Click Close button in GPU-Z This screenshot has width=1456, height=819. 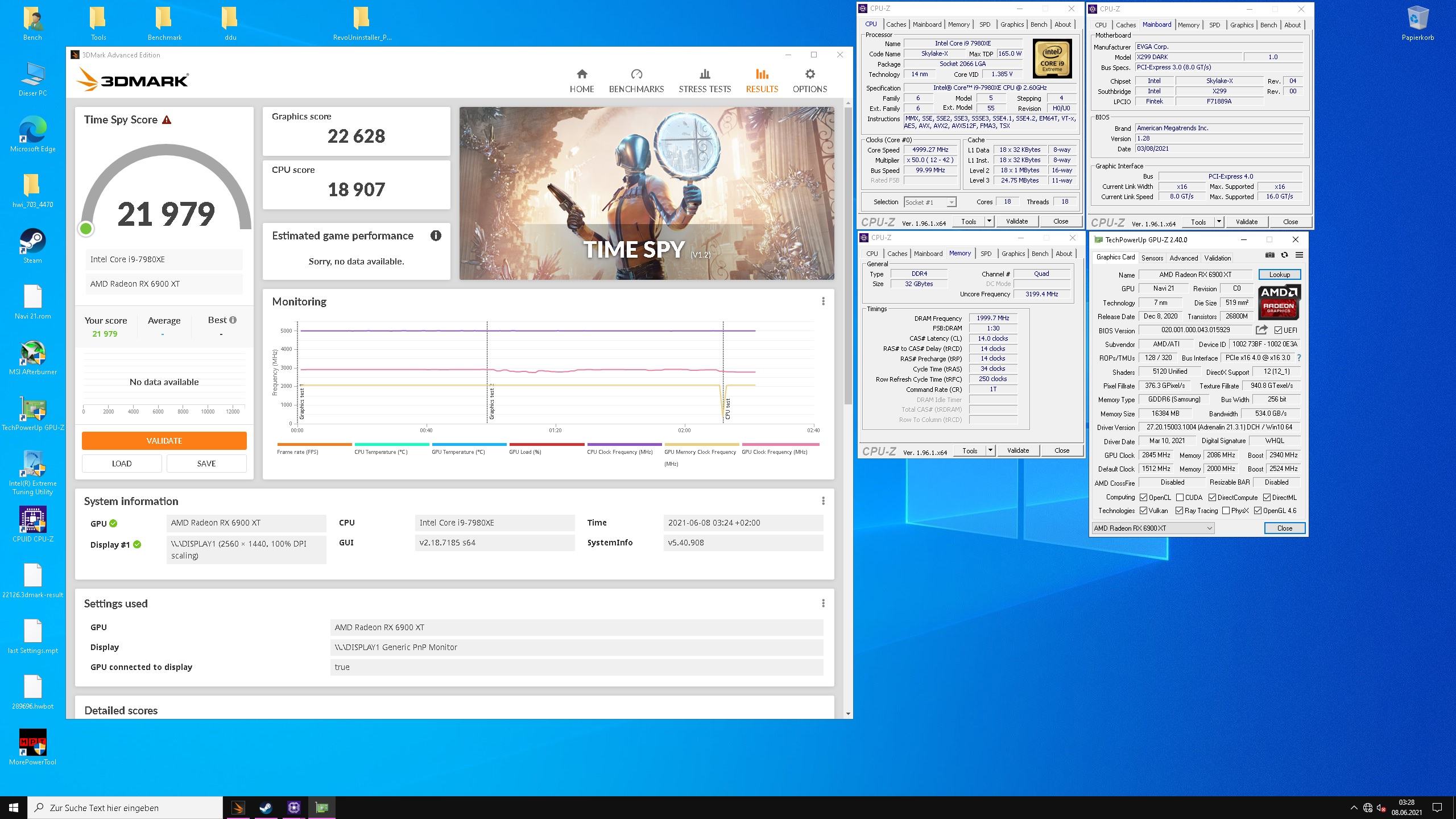(1284, 528)
